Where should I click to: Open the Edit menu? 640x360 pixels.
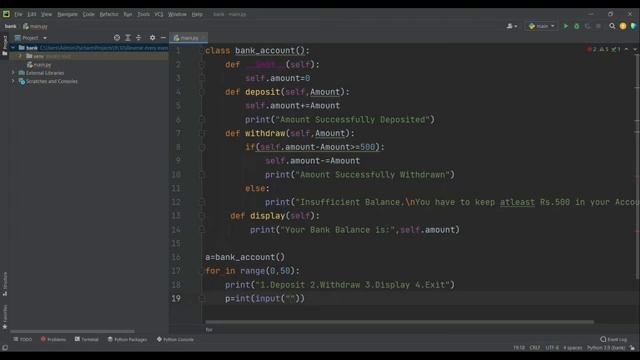32,14
